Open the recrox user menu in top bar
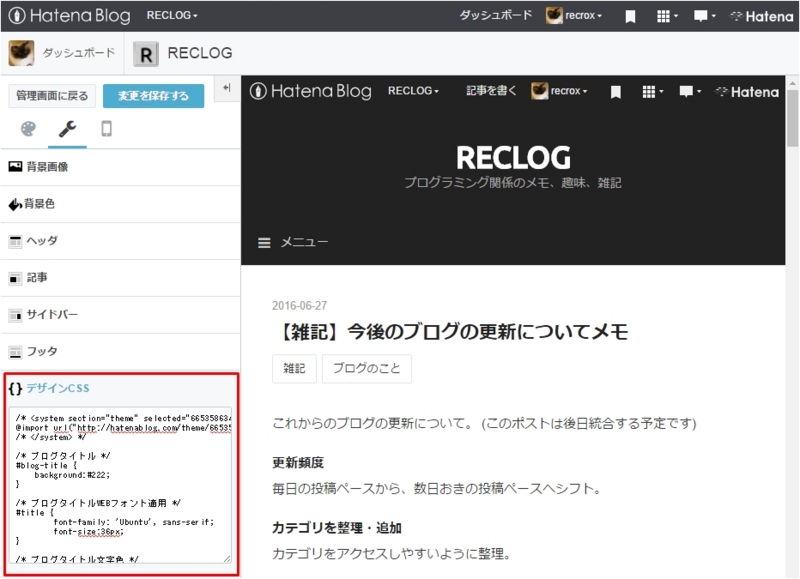The width and height of the screenshot is (800, 579). click(x=574, y=16)
